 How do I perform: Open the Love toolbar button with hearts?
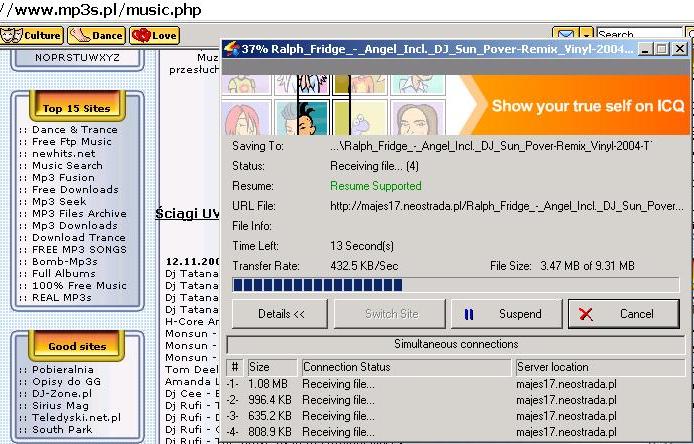pos(154,35)
